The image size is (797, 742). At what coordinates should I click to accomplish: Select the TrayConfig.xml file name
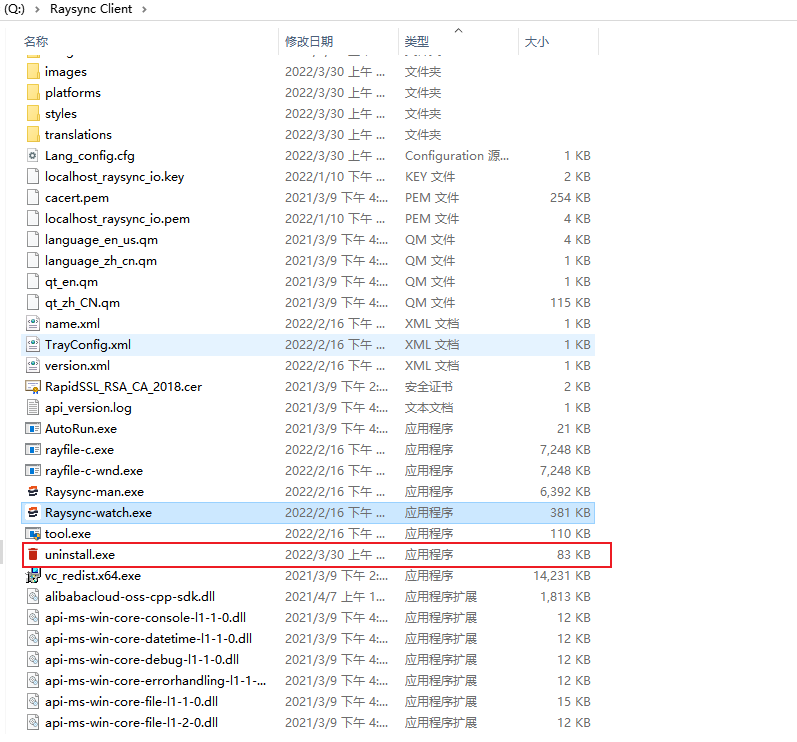pos(88,345)
